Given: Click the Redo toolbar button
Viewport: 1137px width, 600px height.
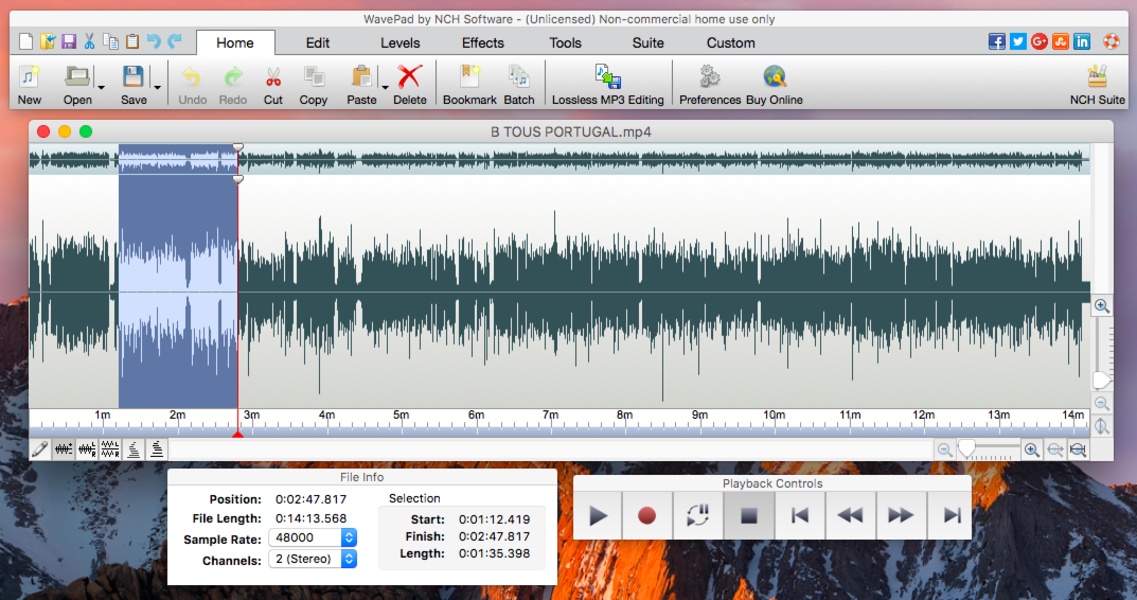Looking at the screenshot, I should click(233, 84).
